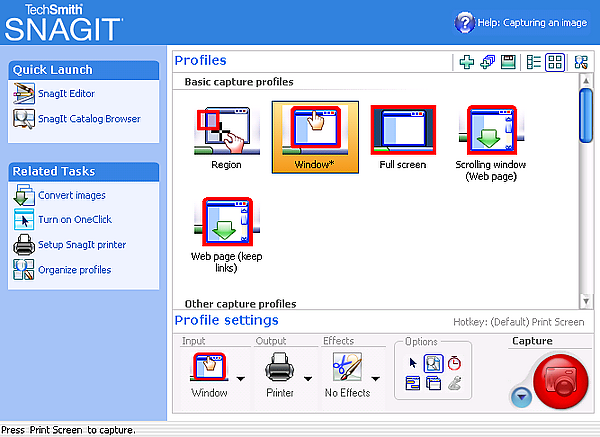The width and height of the screenshot is (600, 437).
Task: Click the red Capture camera button
Action: pyautogui.click(x=561, y=381)
